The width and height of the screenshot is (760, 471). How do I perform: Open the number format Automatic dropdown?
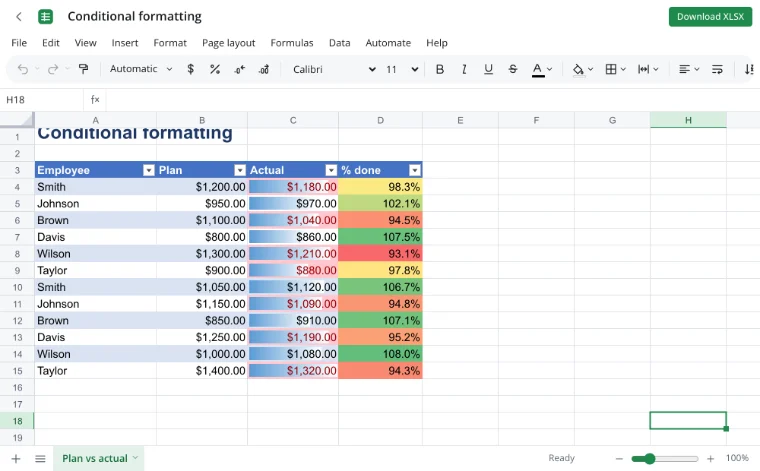(x=141, y=69)
